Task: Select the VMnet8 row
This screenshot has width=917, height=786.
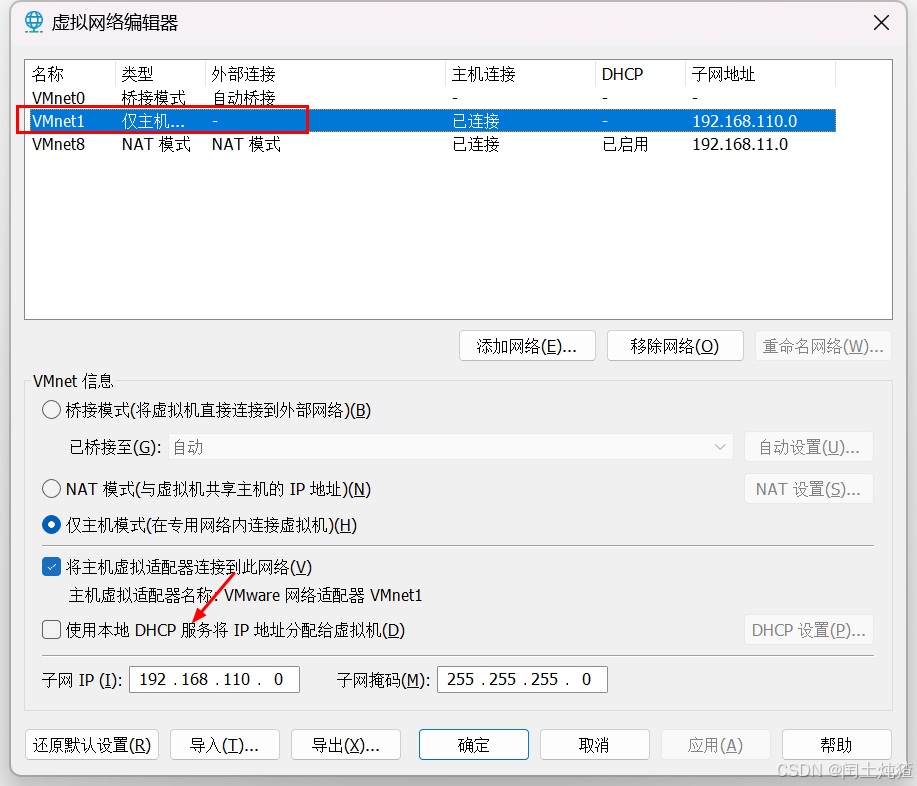Action: [x=430, y=144]
